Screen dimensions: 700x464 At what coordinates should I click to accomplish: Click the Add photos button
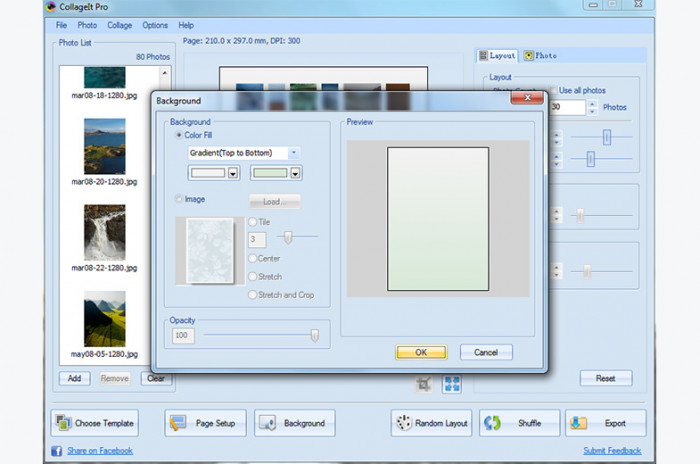[75, 378]
